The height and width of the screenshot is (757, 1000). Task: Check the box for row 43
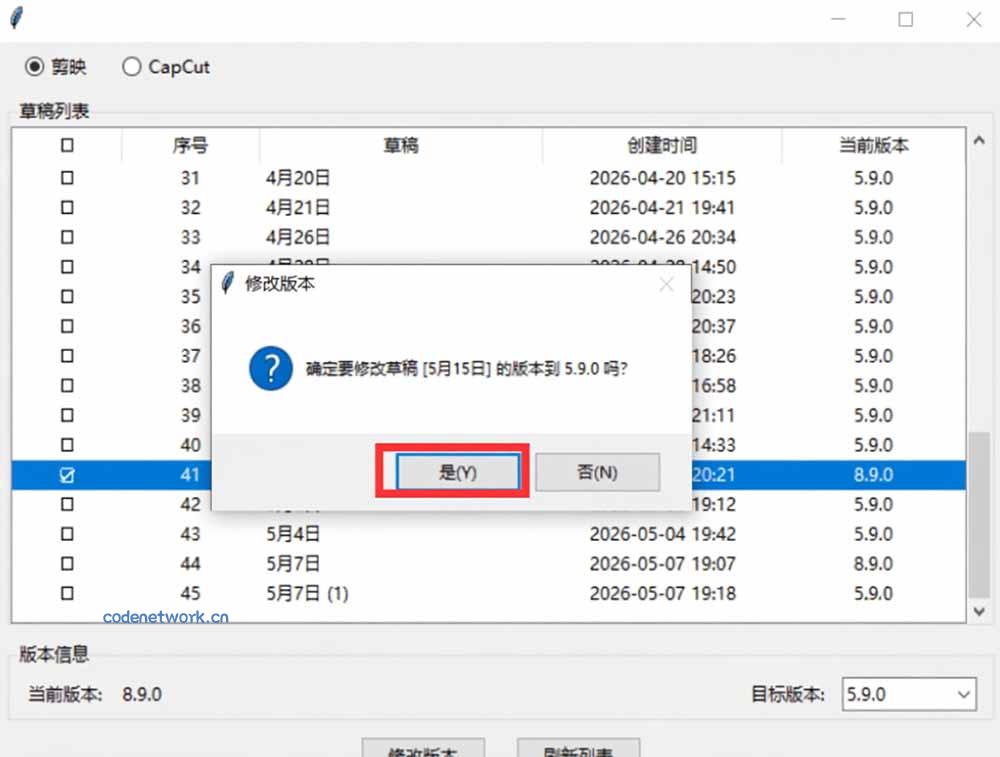pyautogui.click(x=67, y=533)
